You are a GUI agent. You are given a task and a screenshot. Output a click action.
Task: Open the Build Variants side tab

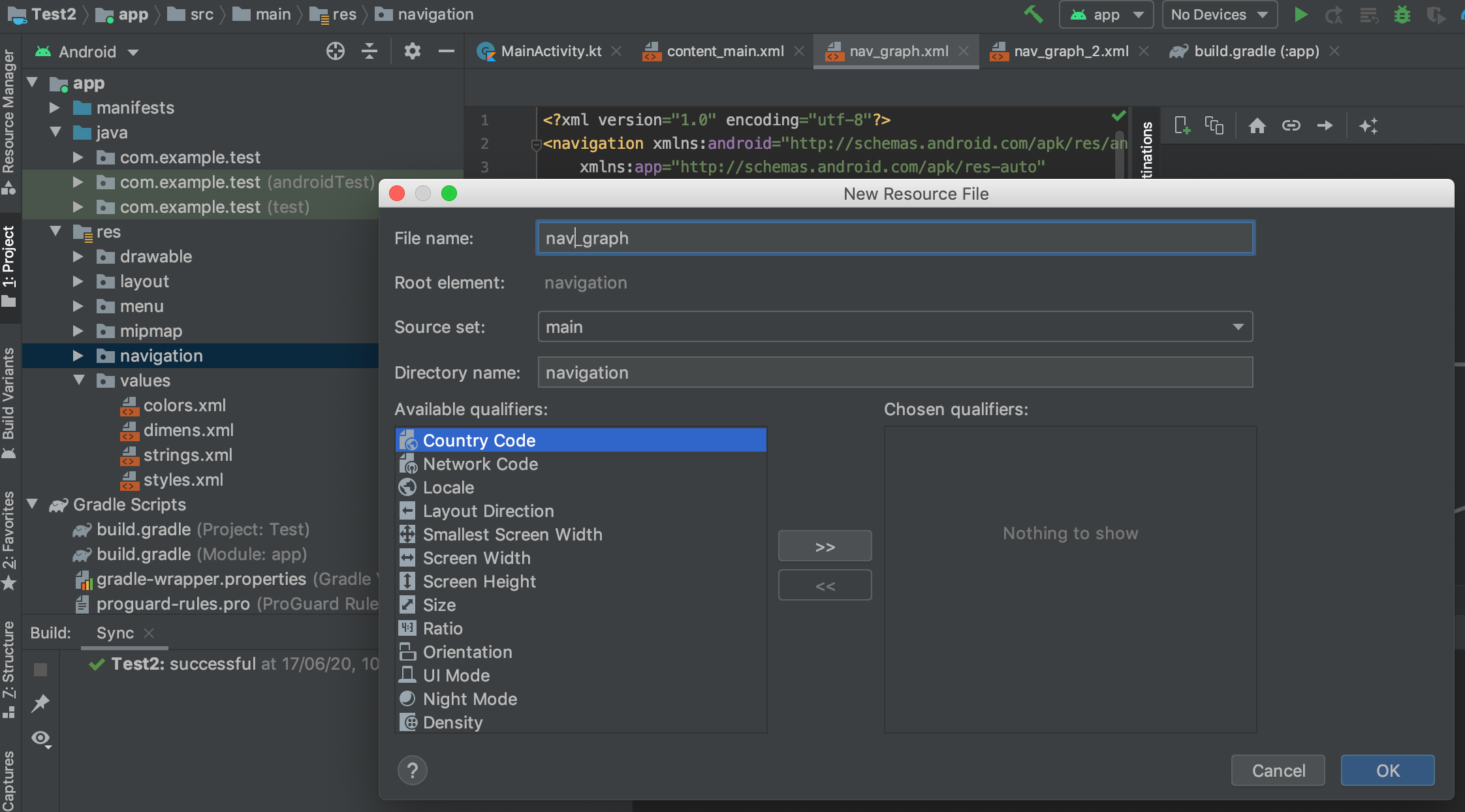click(x=8, y=403)
